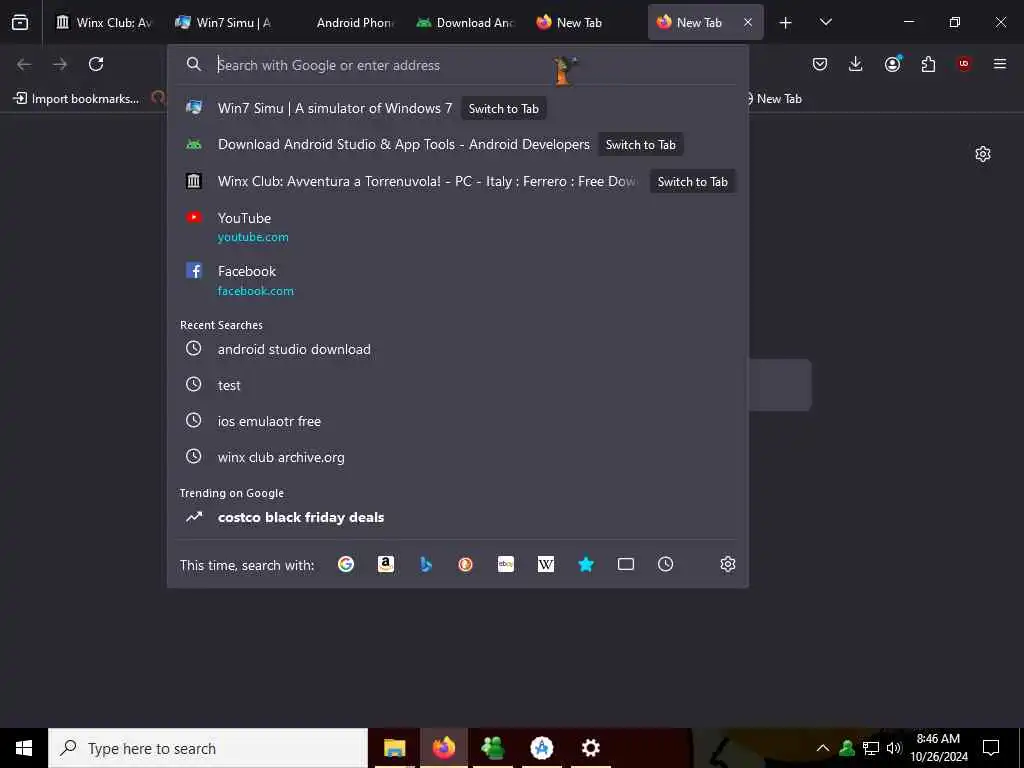Switch to Tab for Win7 Simu suggestion

[504, 108]
